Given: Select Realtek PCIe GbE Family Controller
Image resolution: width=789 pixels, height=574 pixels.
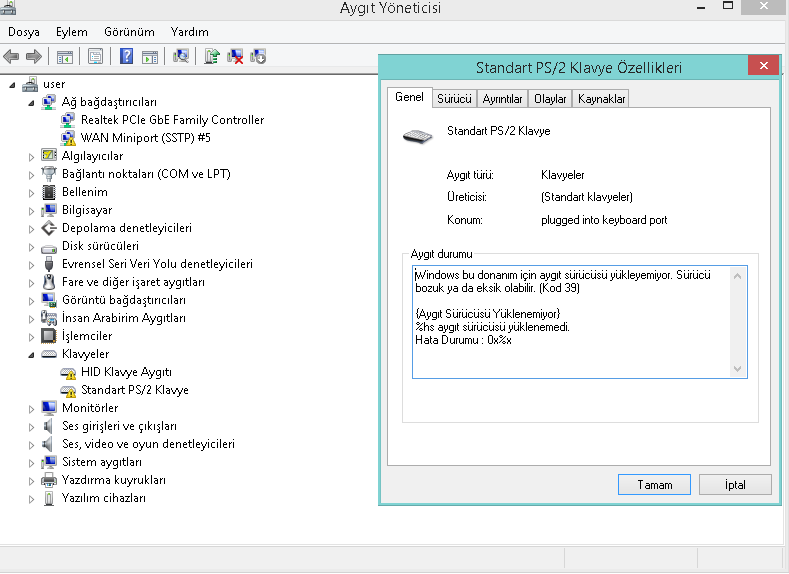Looking at the screenshot, I should click(172, 120).
